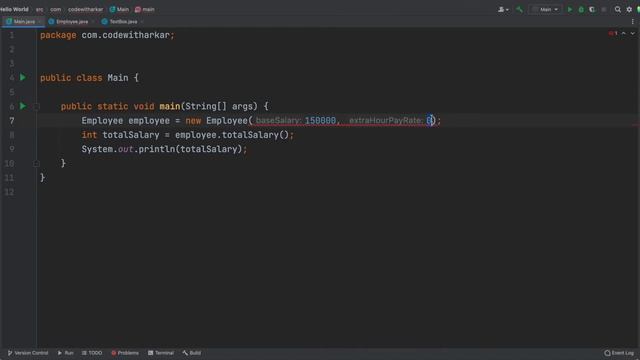Image resolution: width=640 pixels, height=360 pixels.
Task: Close the TextBox.java tab
Action: click(x=142, y=22)
